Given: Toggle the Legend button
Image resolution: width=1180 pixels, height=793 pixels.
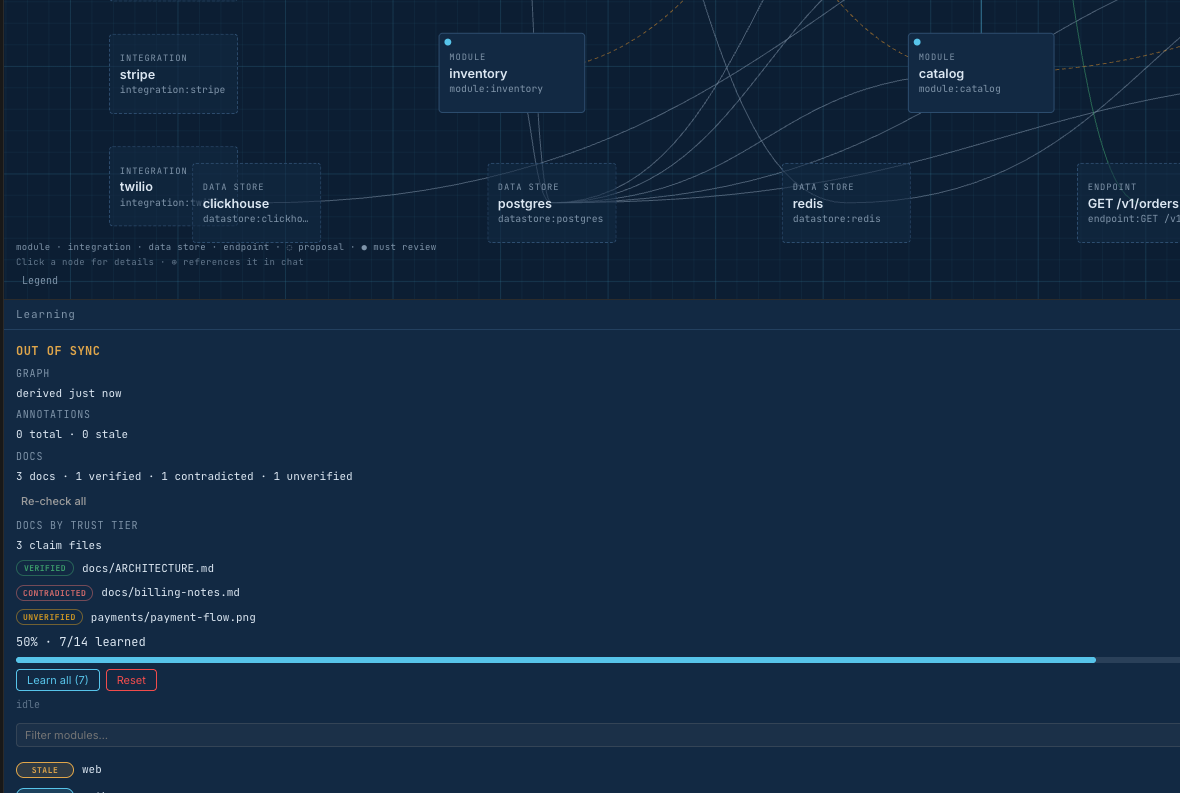Looking at the screenshot, I should (x=40, y=281).
